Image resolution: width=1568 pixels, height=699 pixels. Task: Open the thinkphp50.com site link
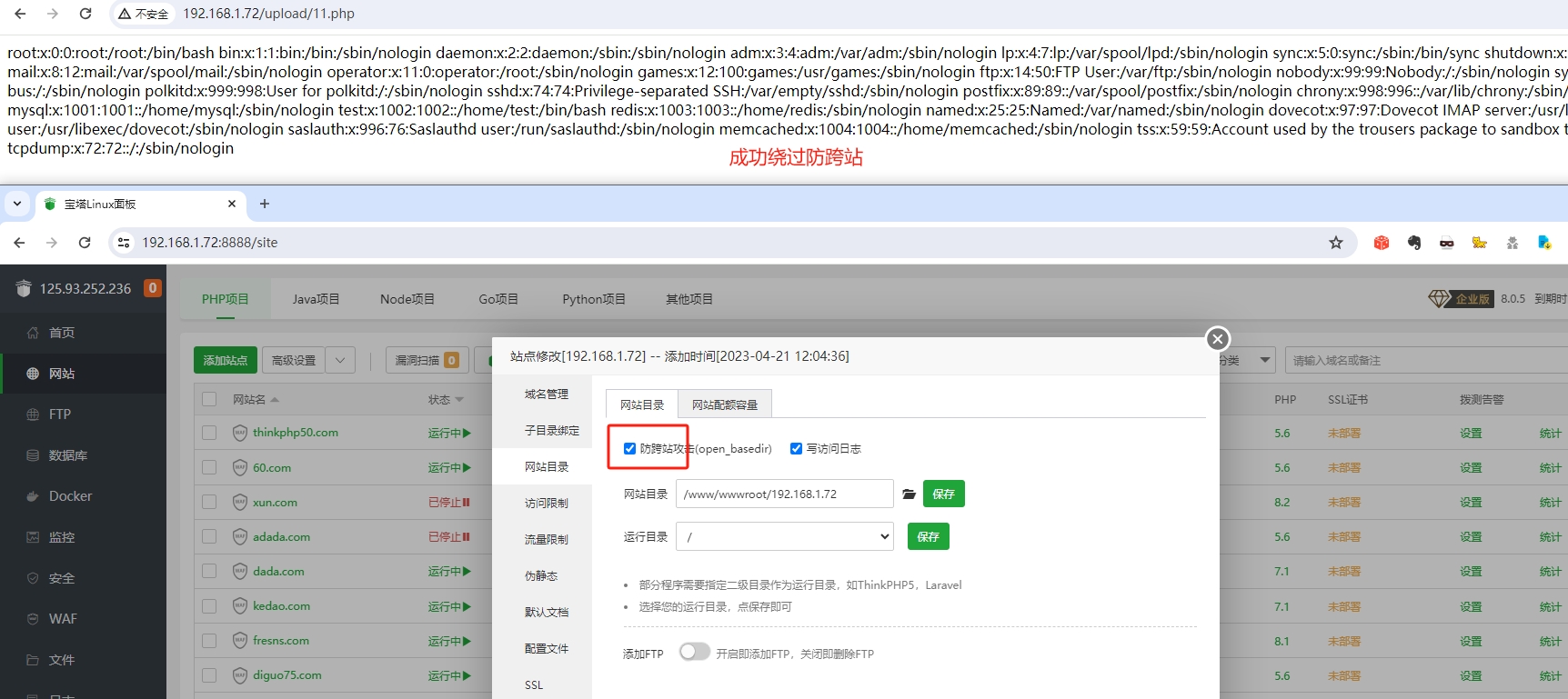pyautogui.click(x=296, y=433)
